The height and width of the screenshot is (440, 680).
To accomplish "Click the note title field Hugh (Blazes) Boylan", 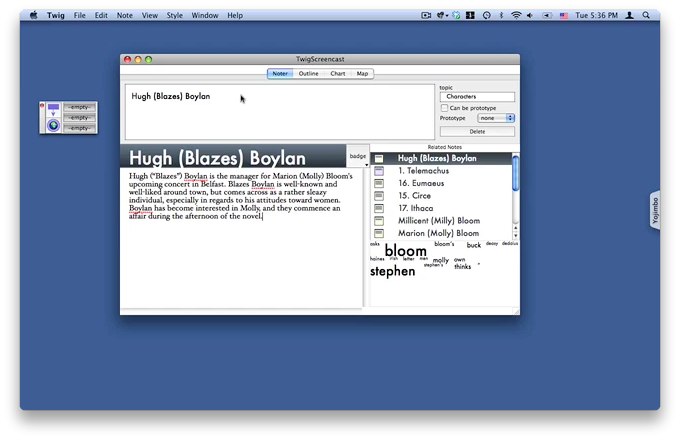I will pos(280,112).
